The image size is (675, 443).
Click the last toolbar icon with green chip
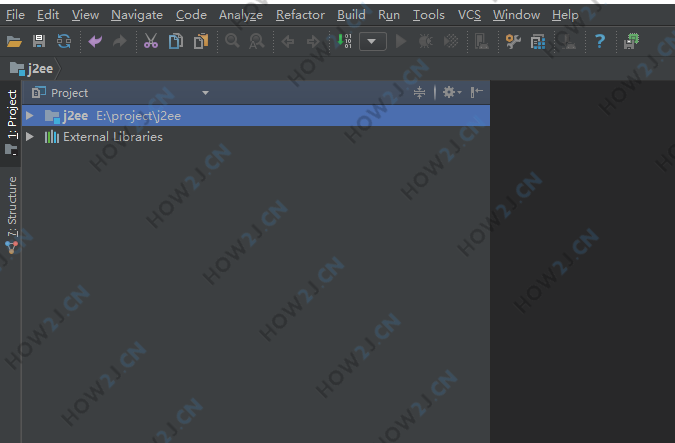(x=631, y=41)
